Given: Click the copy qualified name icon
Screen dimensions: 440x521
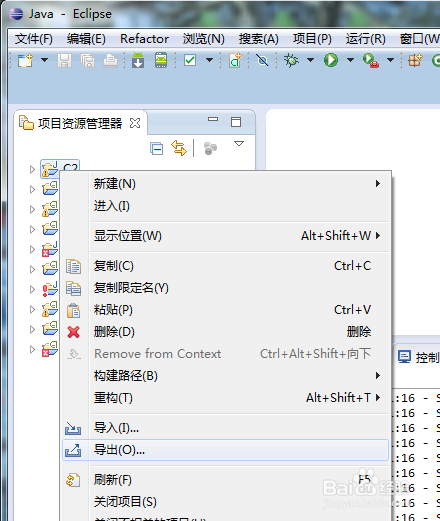Looking at the screenshot, I should click(73, 288).
